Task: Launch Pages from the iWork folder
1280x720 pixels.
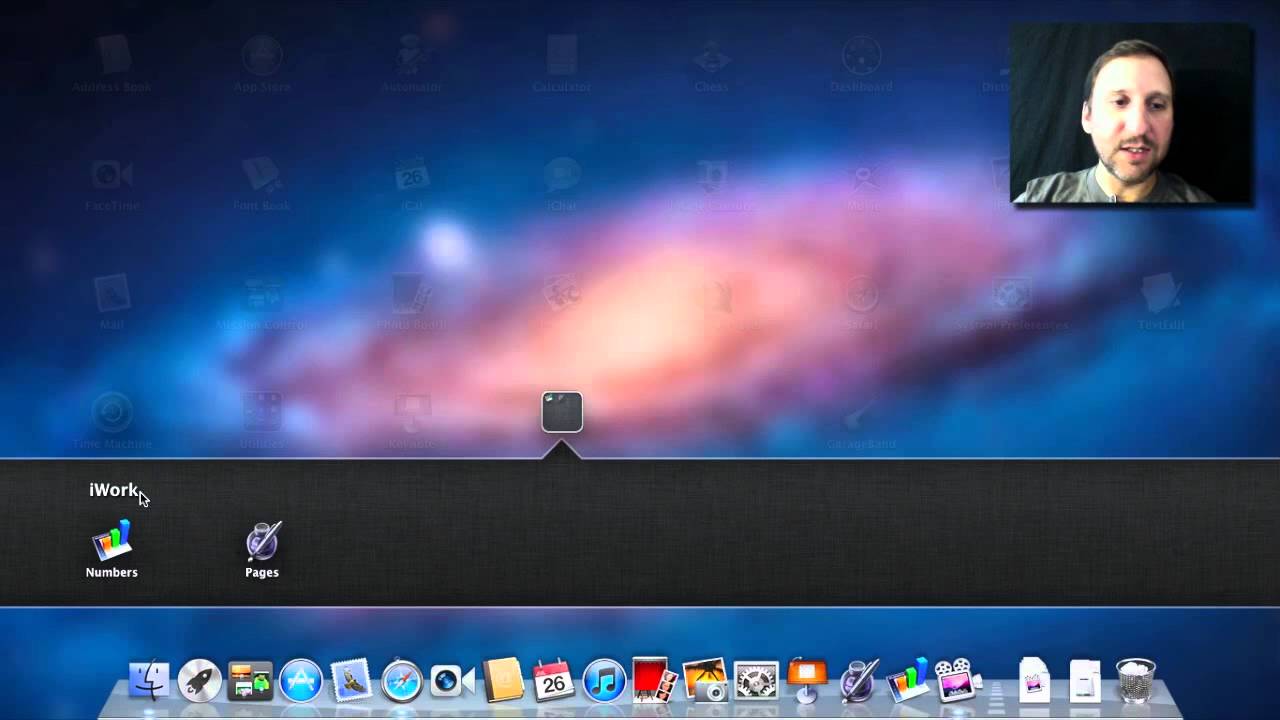Action: coord(262,549)
